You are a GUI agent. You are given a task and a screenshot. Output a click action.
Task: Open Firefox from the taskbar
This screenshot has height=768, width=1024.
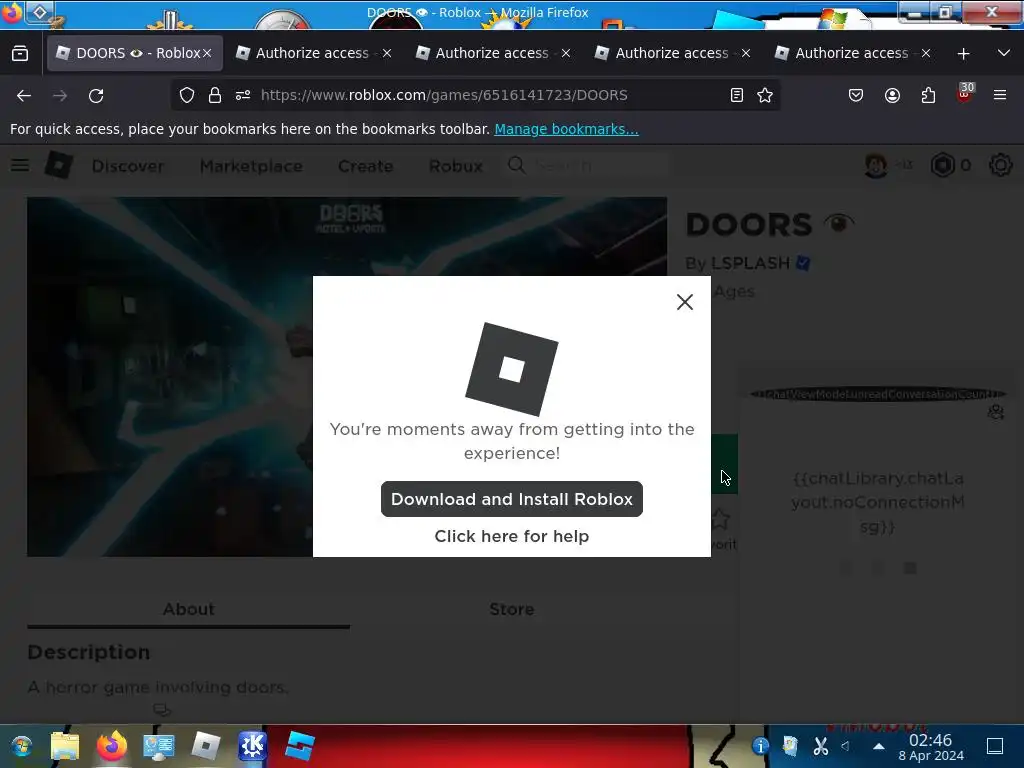coord(112,746)
